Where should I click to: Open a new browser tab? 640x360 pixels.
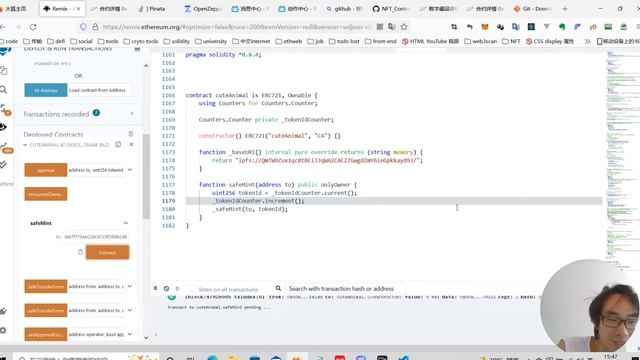[565, 9]
